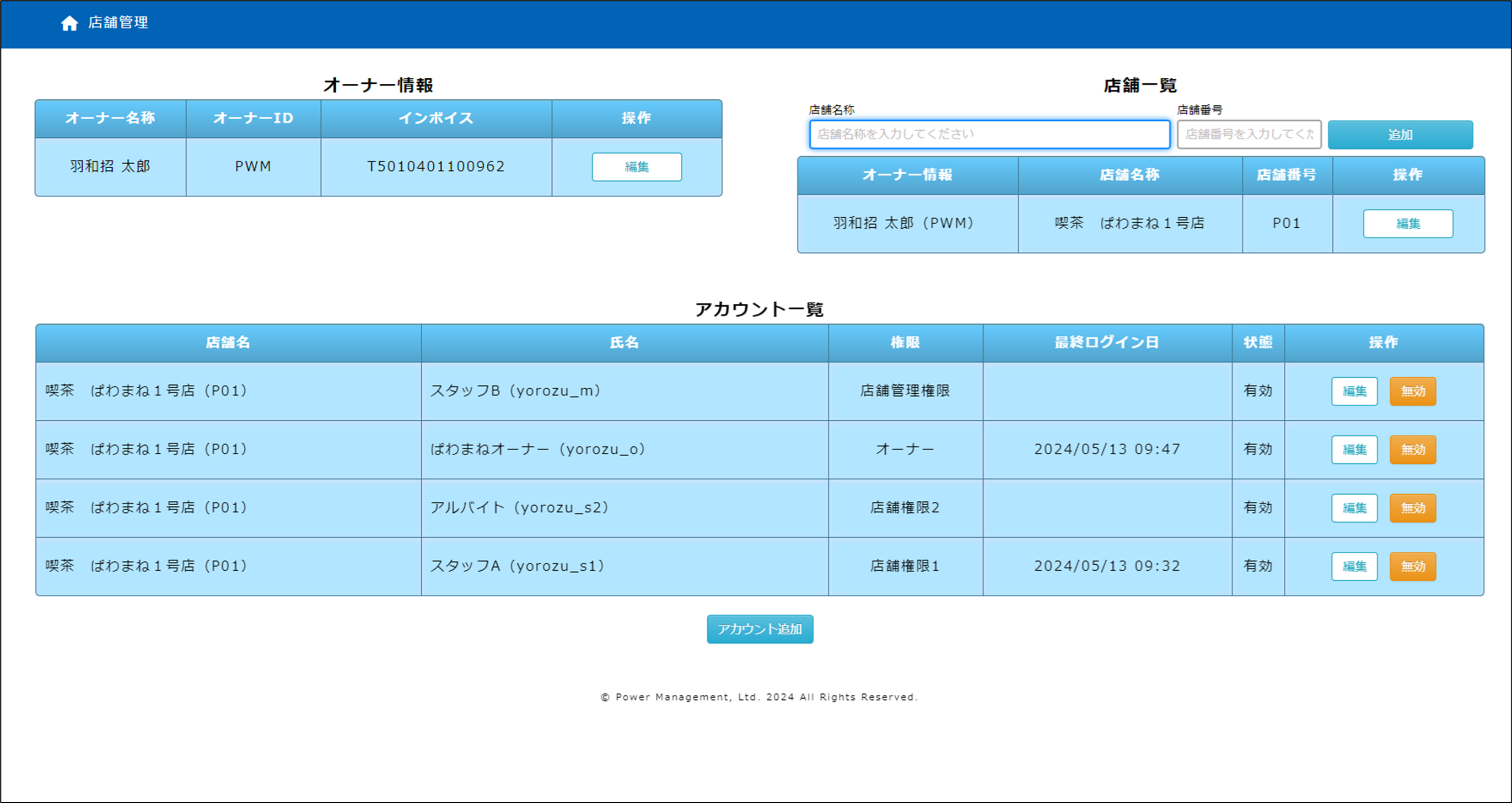Click owner ID cell PWM
Image resolution: width=1512 pixels, height=803 pixels.
click(253, 166)
